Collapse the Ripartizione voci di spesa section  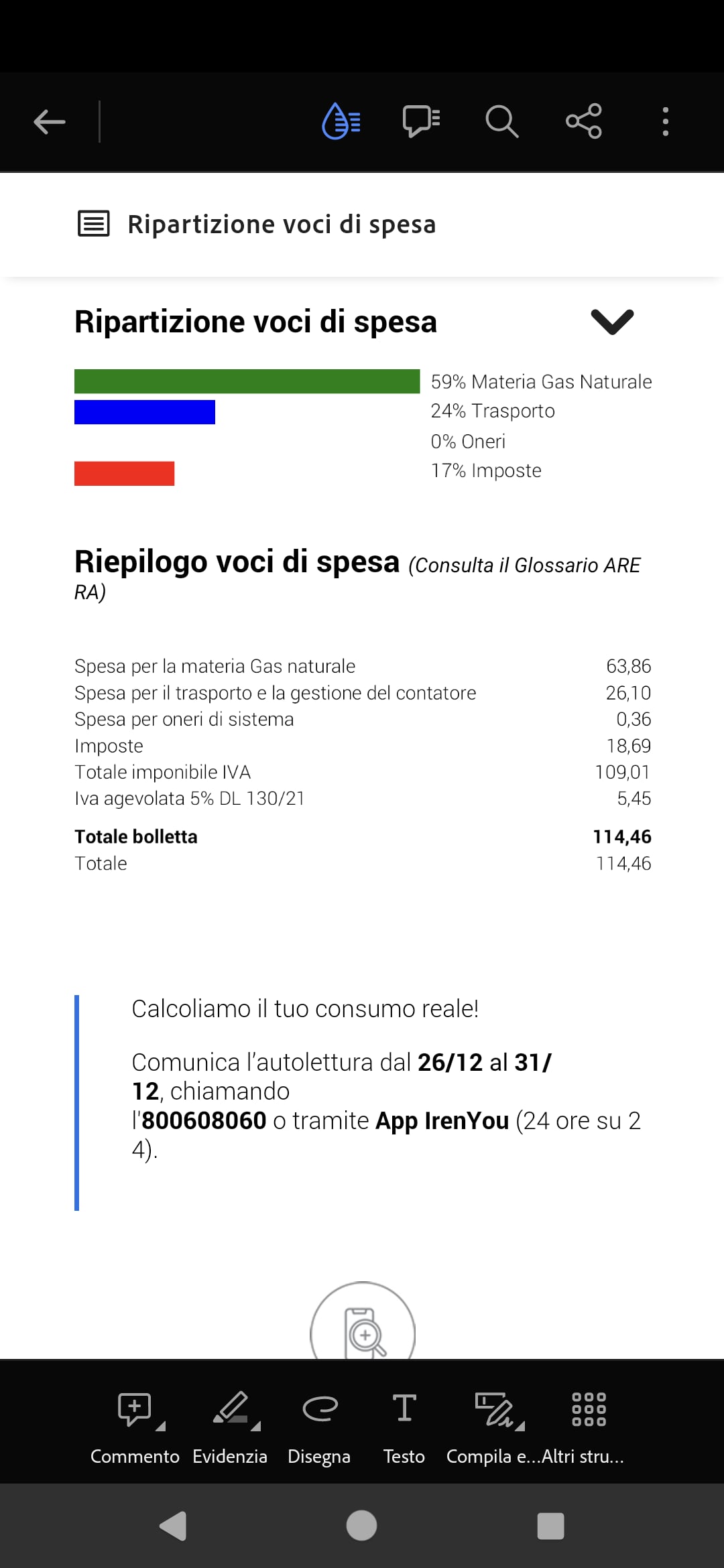[612, 322]
